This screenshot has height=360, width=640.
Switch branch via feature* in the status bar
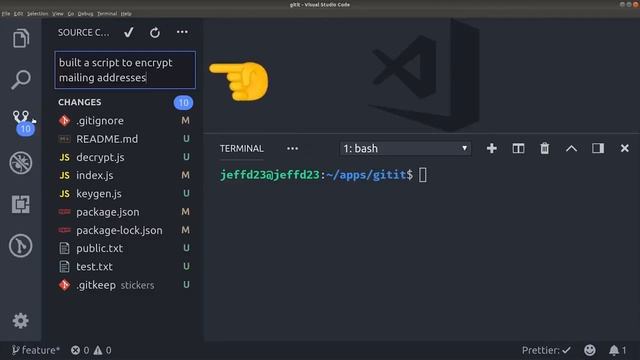pos(36,350)
